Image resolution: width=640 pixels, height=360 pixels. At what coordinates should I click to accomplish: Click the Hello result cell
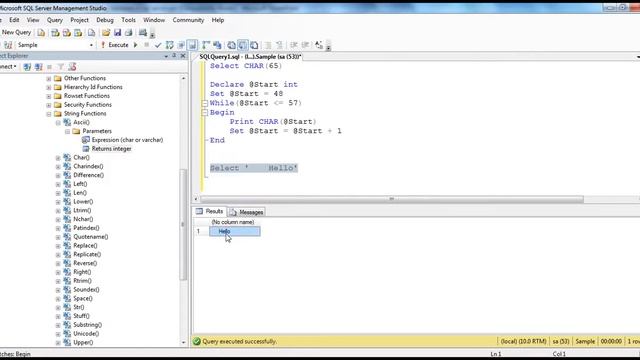pos(235,231)
